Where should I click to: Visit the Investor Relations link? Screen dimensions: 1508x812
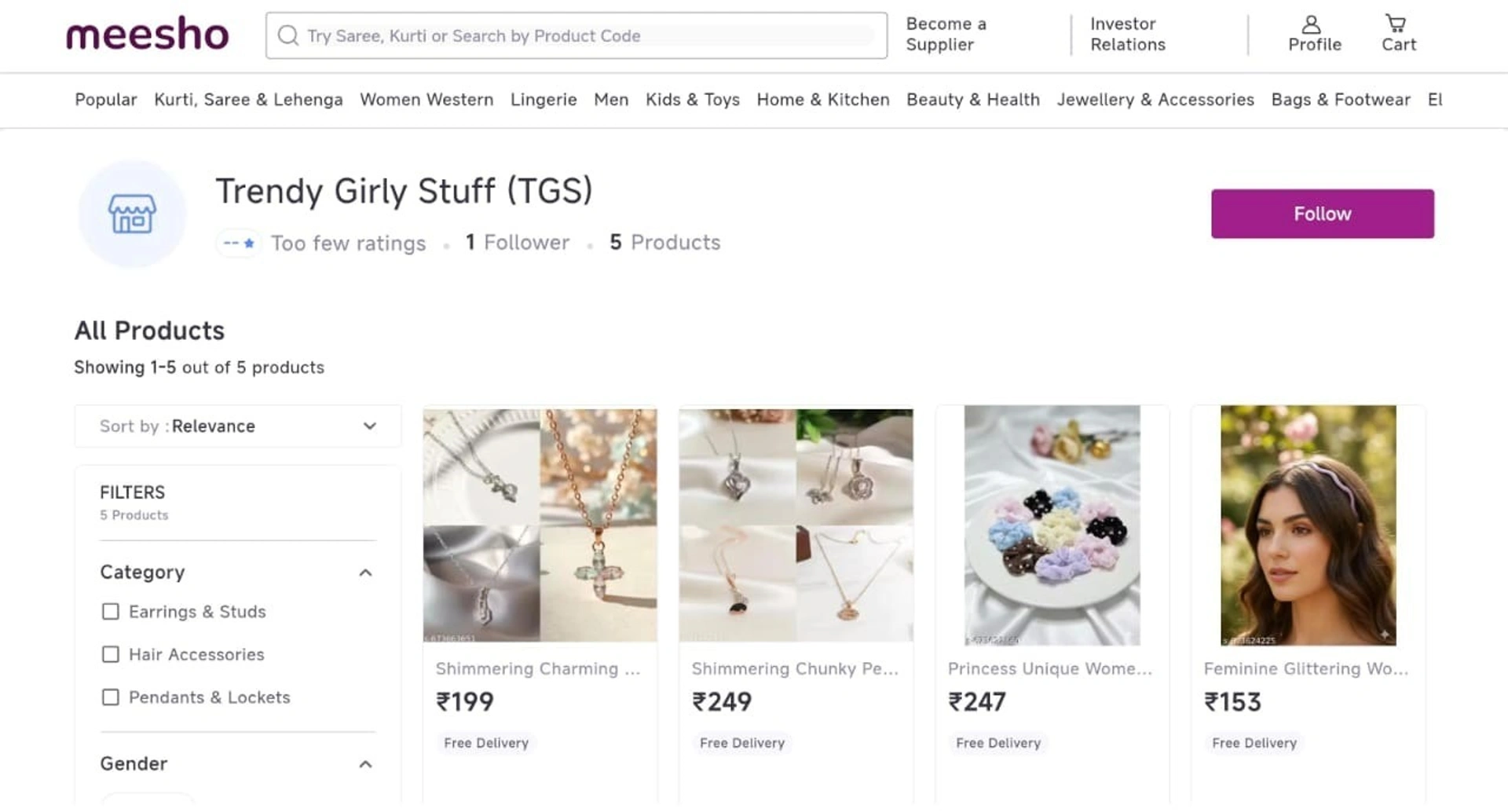(x=1127, y=35)
